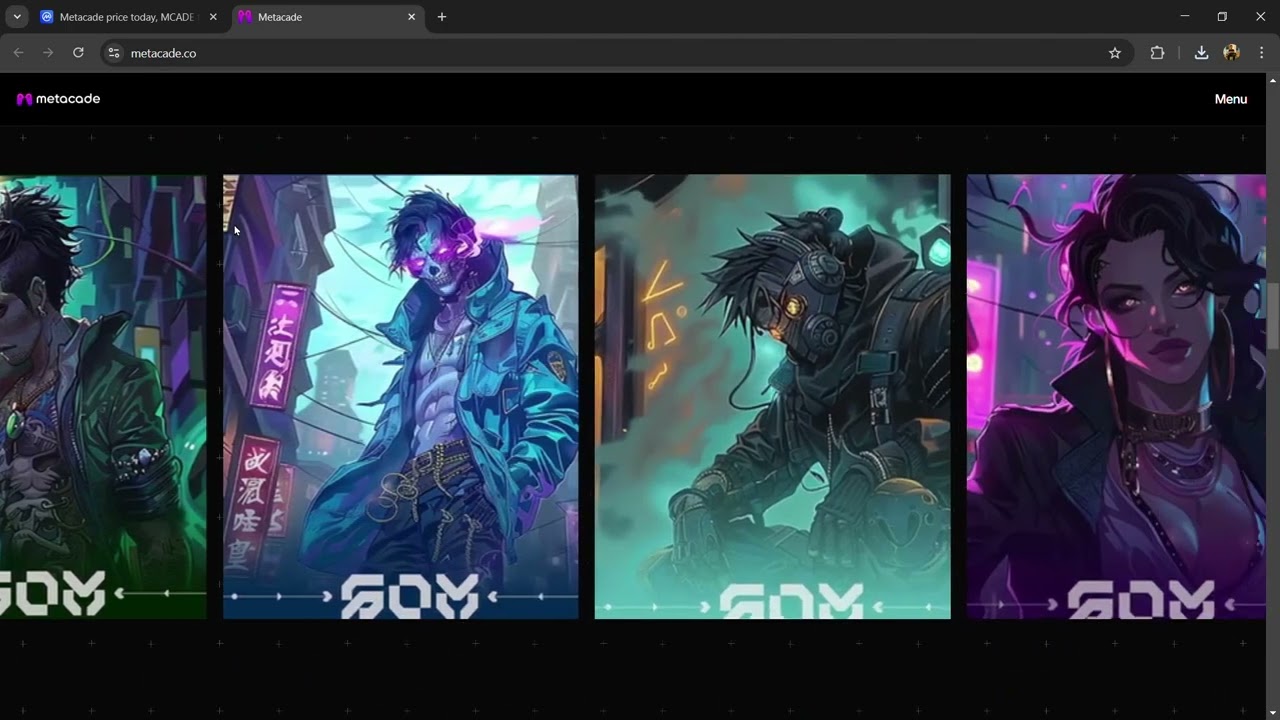Open the Chrome profile avatar
The height and width of the screenshot is (720, 1280).
click(x=1231, y=53)
